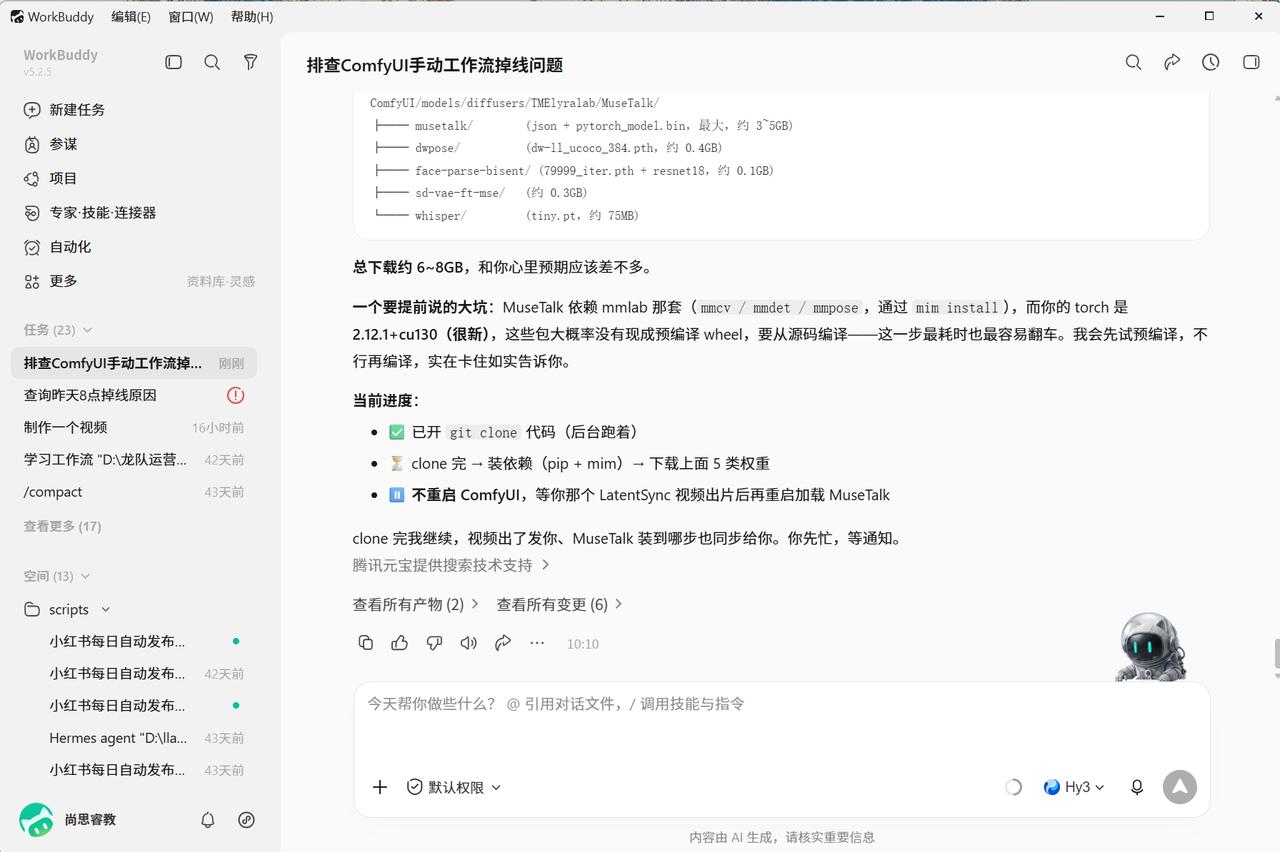Select task /compact
The image size is (1280, 852).
point(134,492)
